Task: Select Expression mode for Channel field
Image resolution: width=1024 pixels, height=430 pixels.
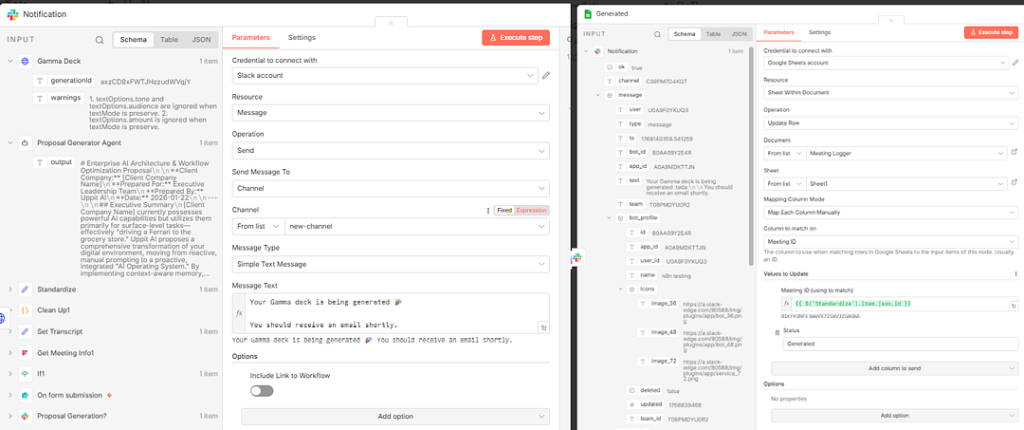Action: click(531, 210)
